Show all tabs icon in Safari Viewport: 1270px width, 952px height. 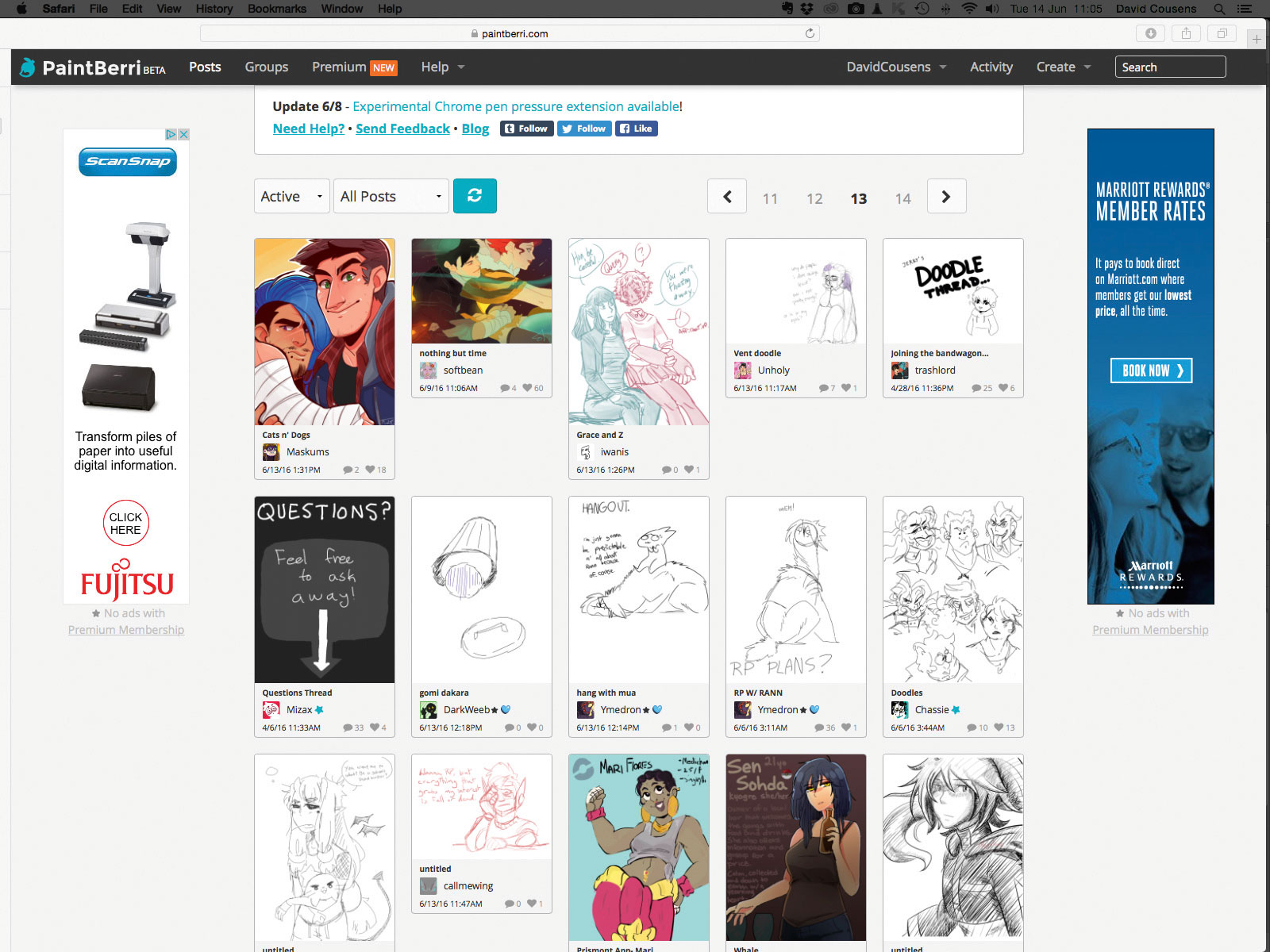(1222, 33)
